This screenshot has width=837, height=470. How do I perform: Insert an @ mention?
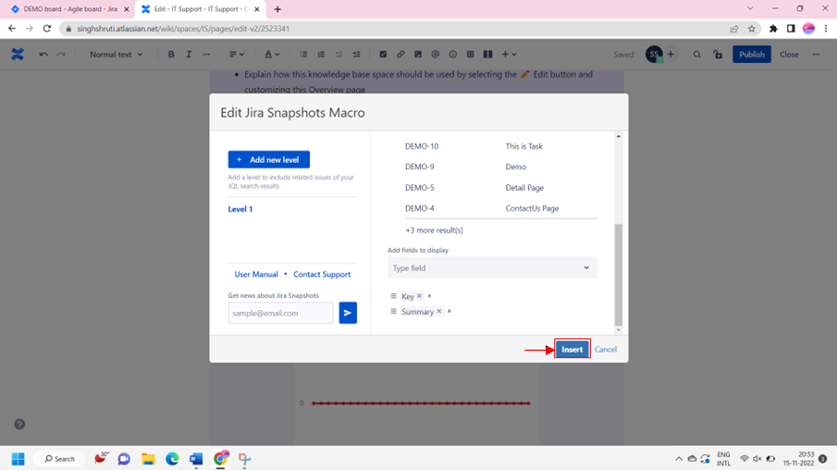click(x=435, y=54)
